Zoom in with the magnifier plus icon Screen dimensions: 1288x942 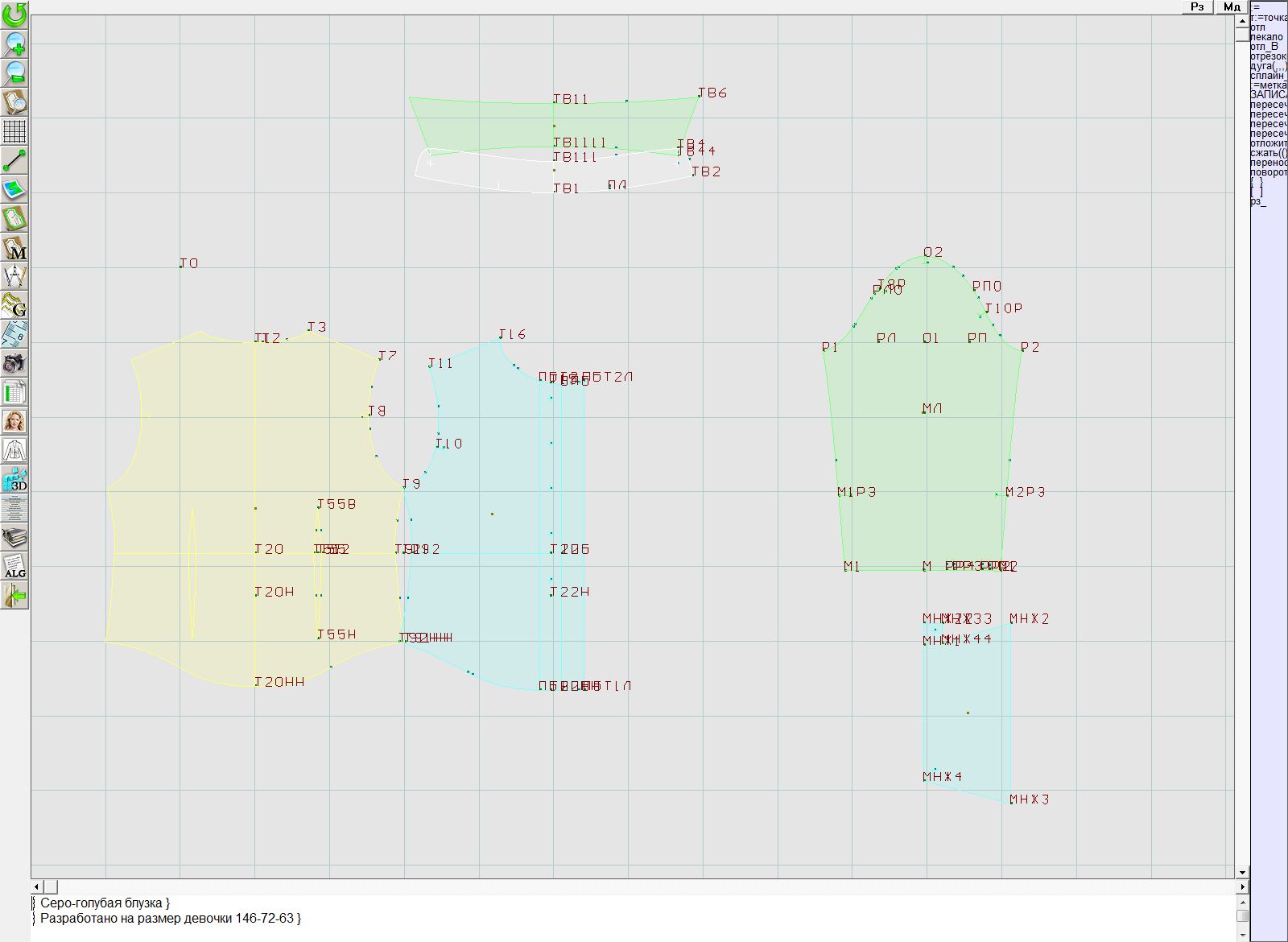click(x=14, y=43)
